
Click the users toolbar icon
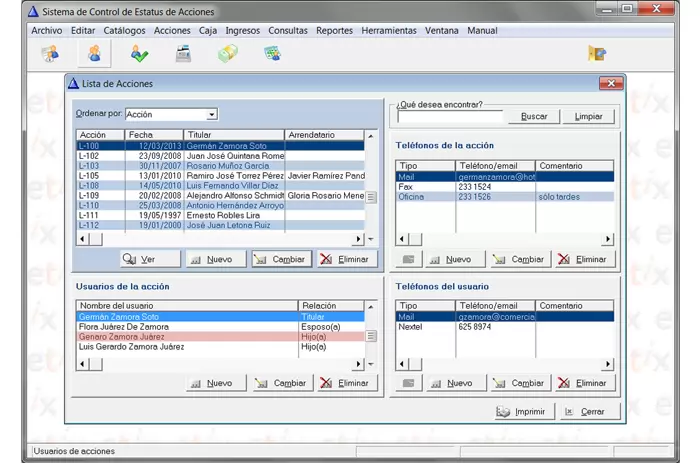[94, 54]
